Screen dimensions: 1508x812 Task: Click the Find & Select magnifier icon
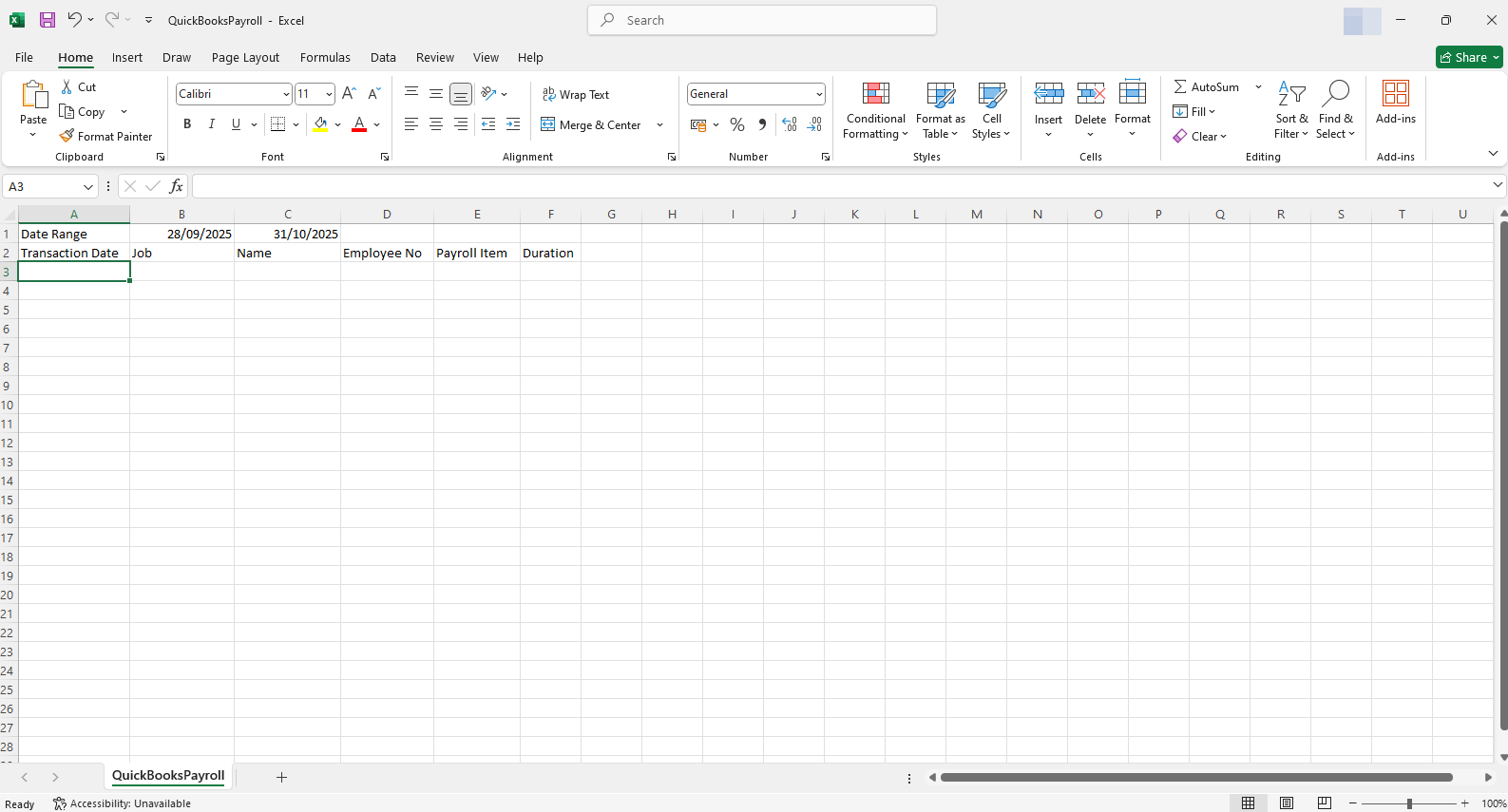(x=1335, y=94)
